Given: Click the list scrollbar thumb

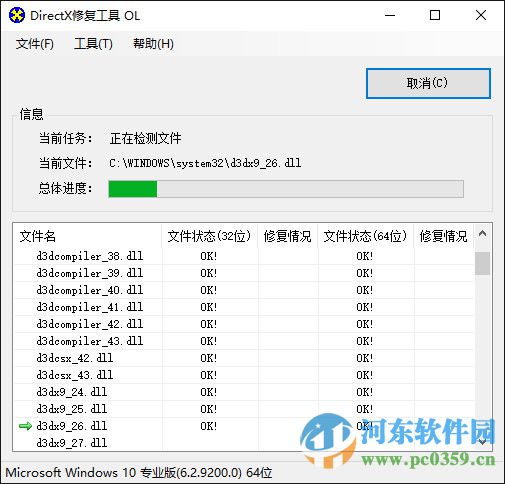Looking at the screenshot, I should point(482,263).
